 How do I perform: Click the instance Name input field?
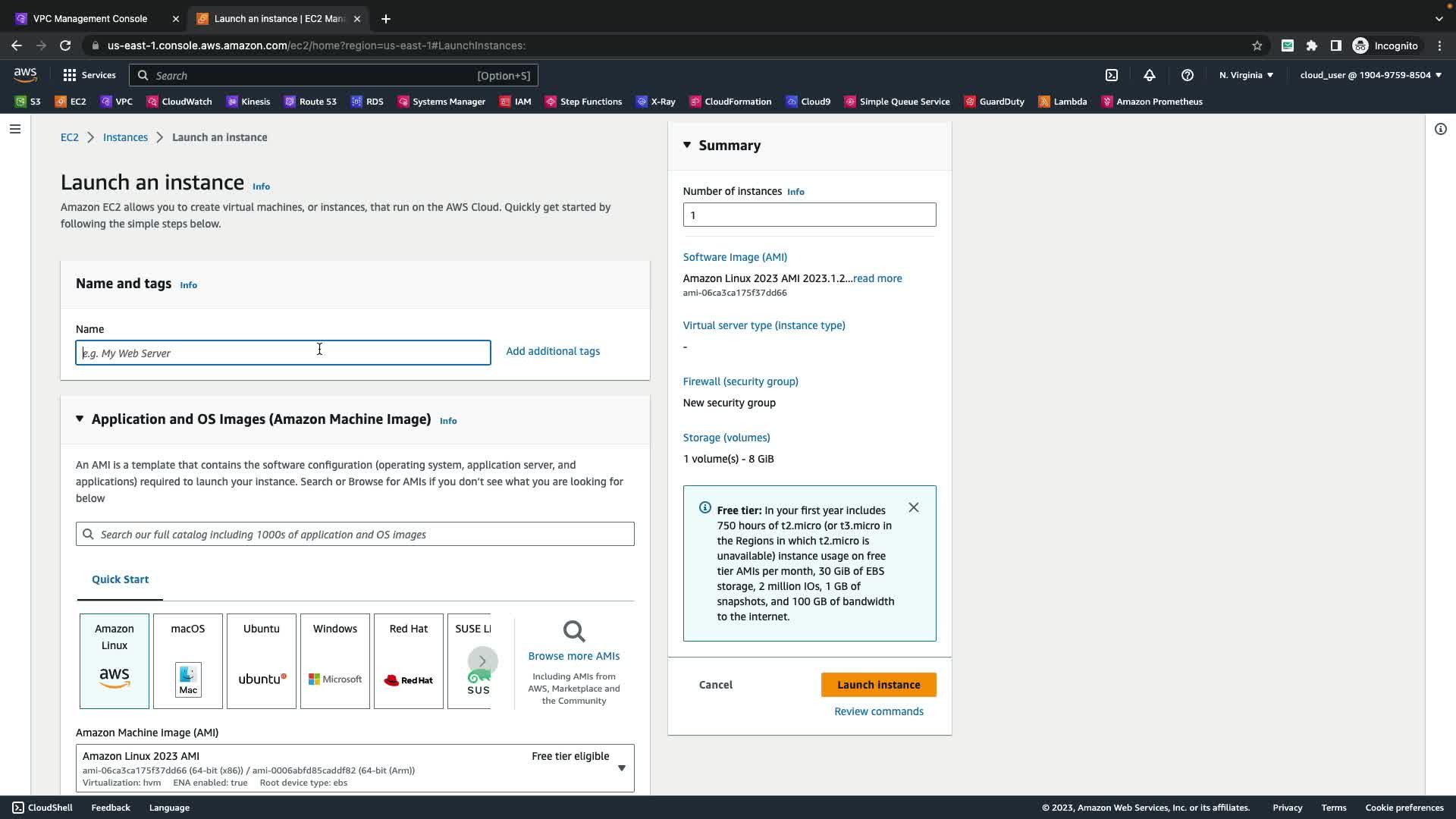click(283, 353)
